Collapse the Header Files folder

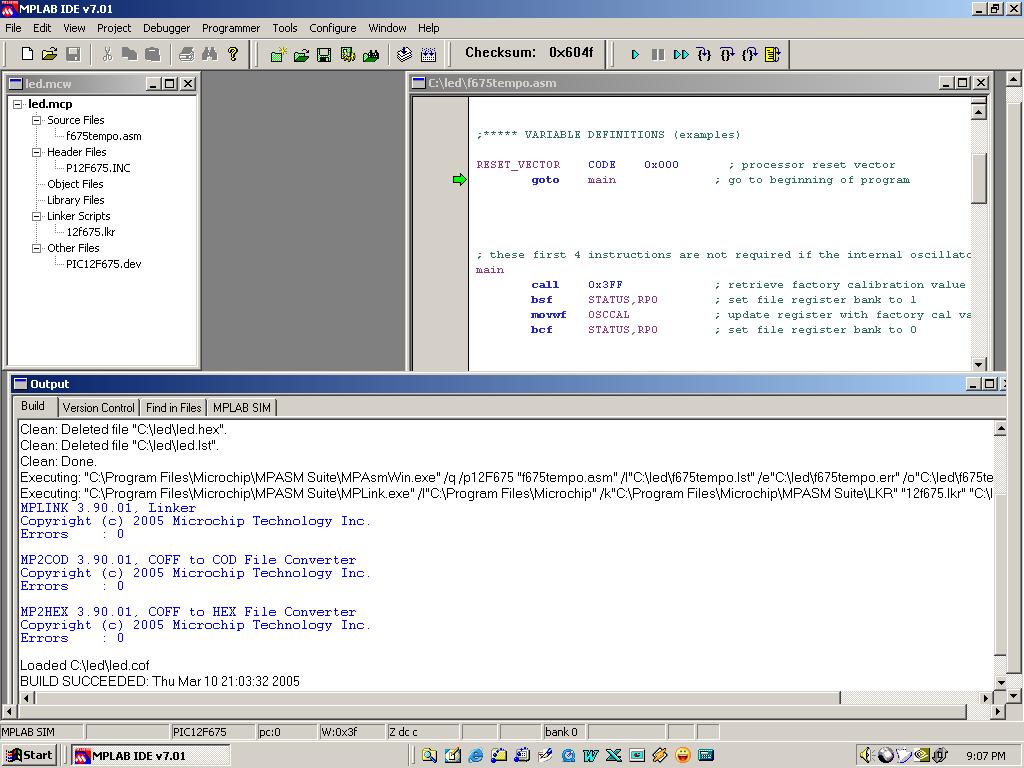click(x=37, y=152)
